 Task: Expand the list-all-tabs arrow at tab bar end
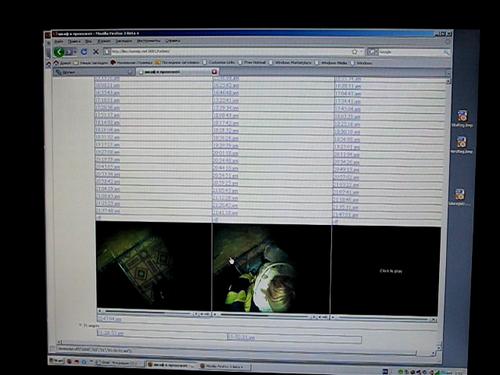coord(448,72)
